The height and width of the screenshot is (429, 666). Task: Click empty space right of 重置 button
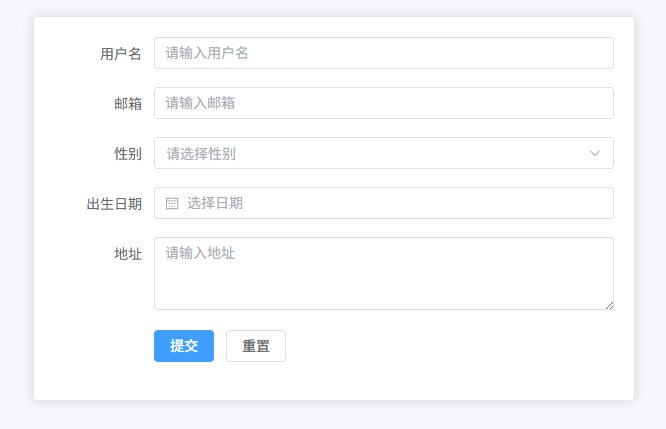click(450, 346)
